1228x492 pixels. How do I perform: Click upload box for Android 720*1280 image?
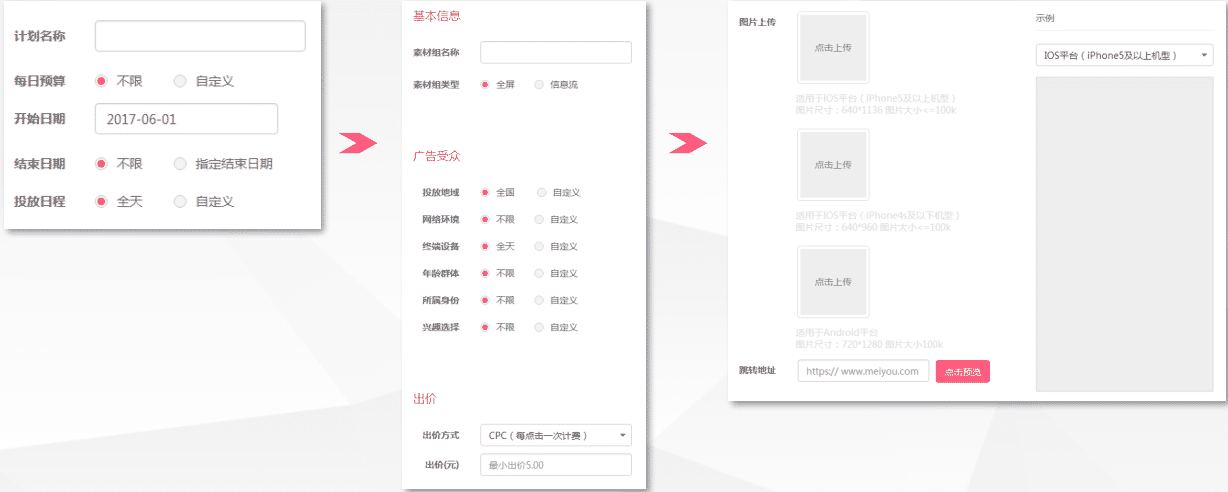click(x=833, y=282)
